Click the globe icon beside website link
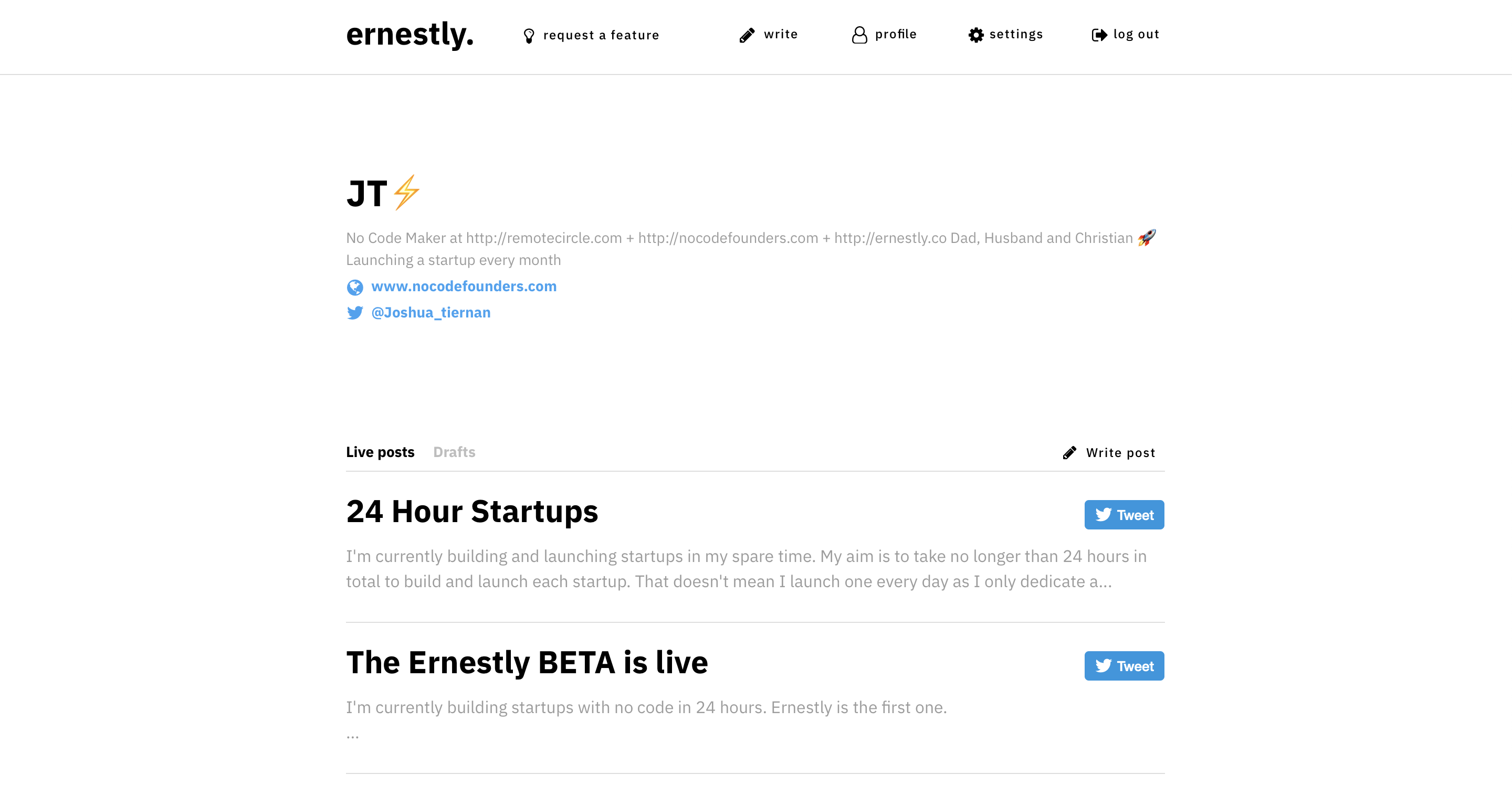 [x=355, y=288]
